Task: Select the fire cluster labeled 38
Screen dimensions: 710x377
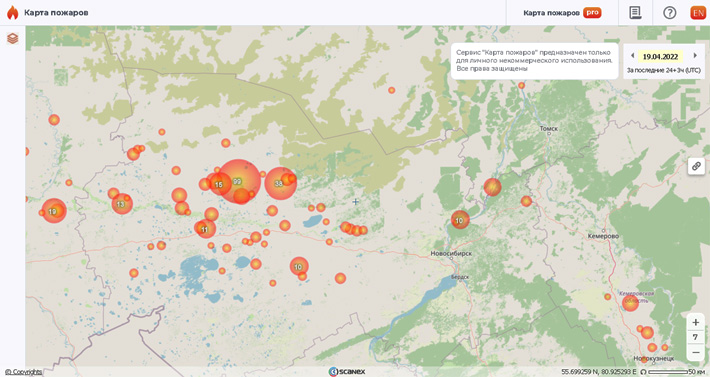Action: (x=280, y=183)
